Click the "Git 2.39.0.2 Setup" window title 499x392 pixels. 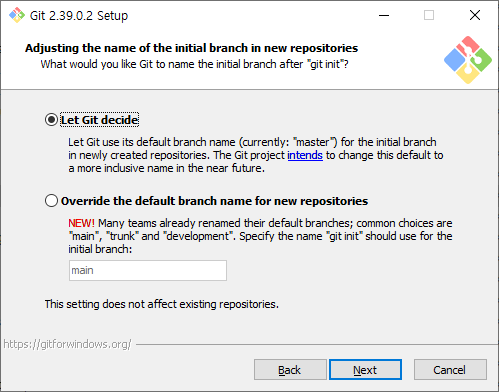pyautogui.click(x=79, y=16)
